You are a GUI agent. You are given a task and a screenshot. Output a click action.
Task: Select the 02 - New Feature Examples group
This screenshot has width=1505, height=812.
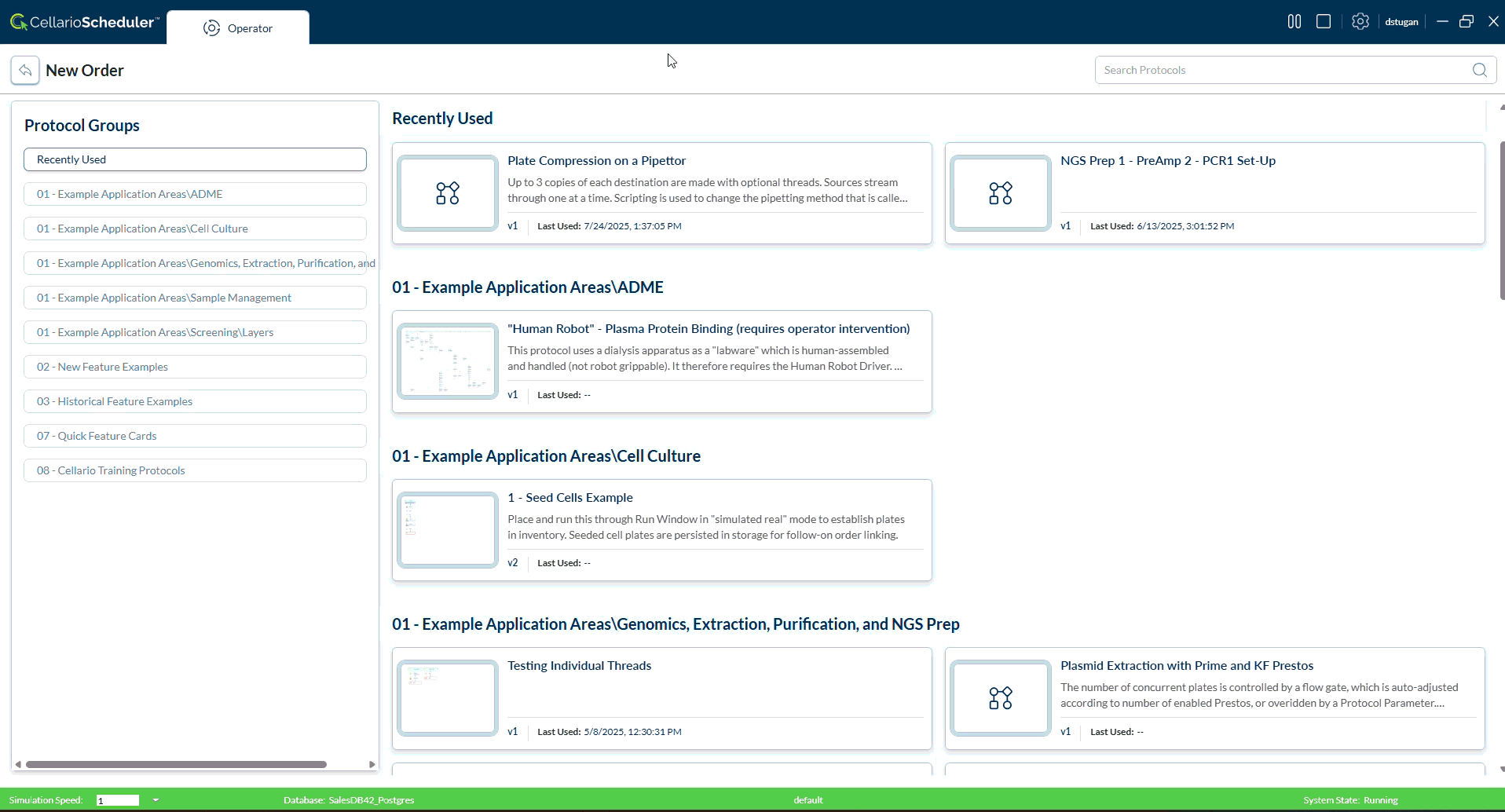tap(195, 367)
